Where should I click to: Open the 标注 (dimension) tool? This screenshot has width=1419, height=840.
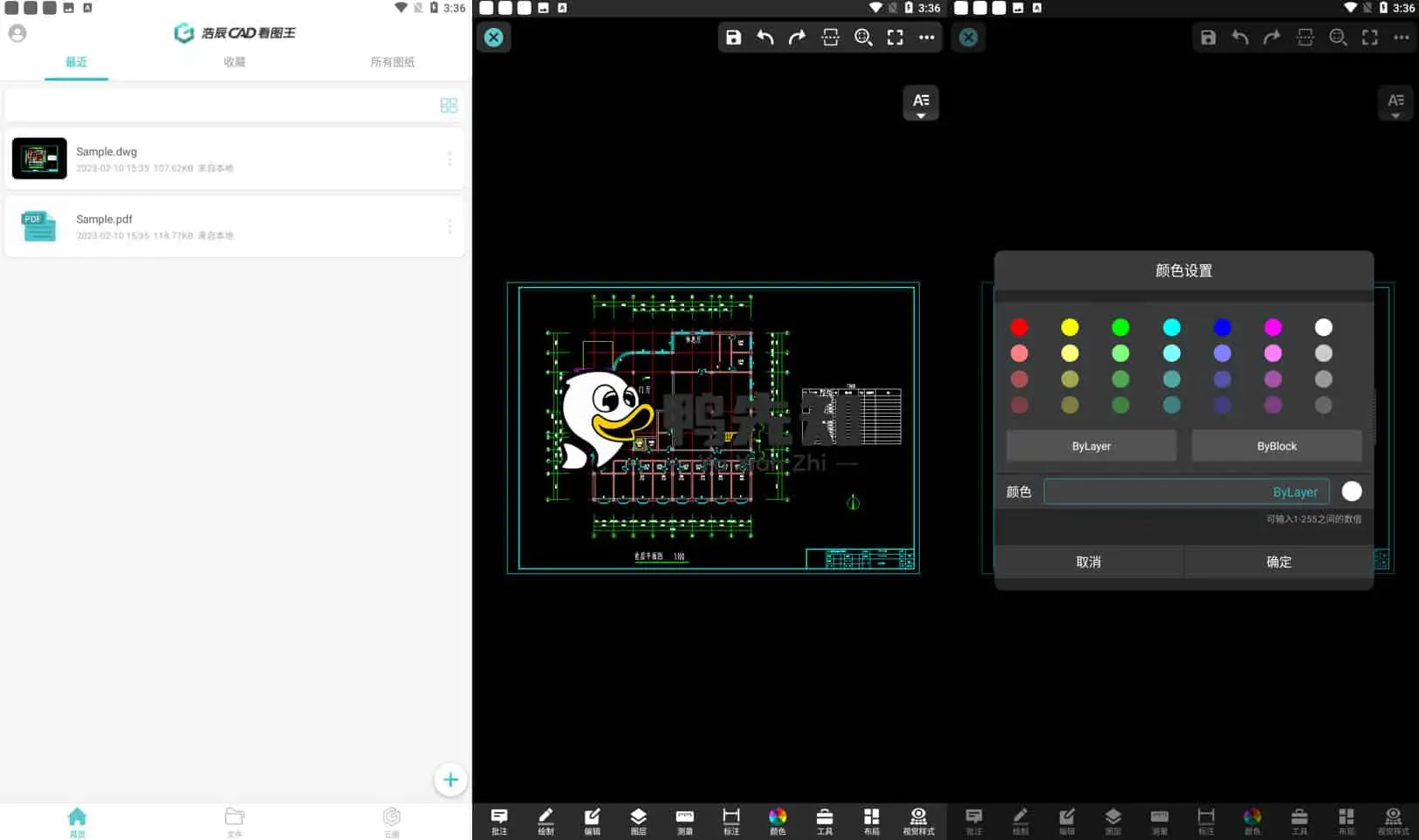731,820
